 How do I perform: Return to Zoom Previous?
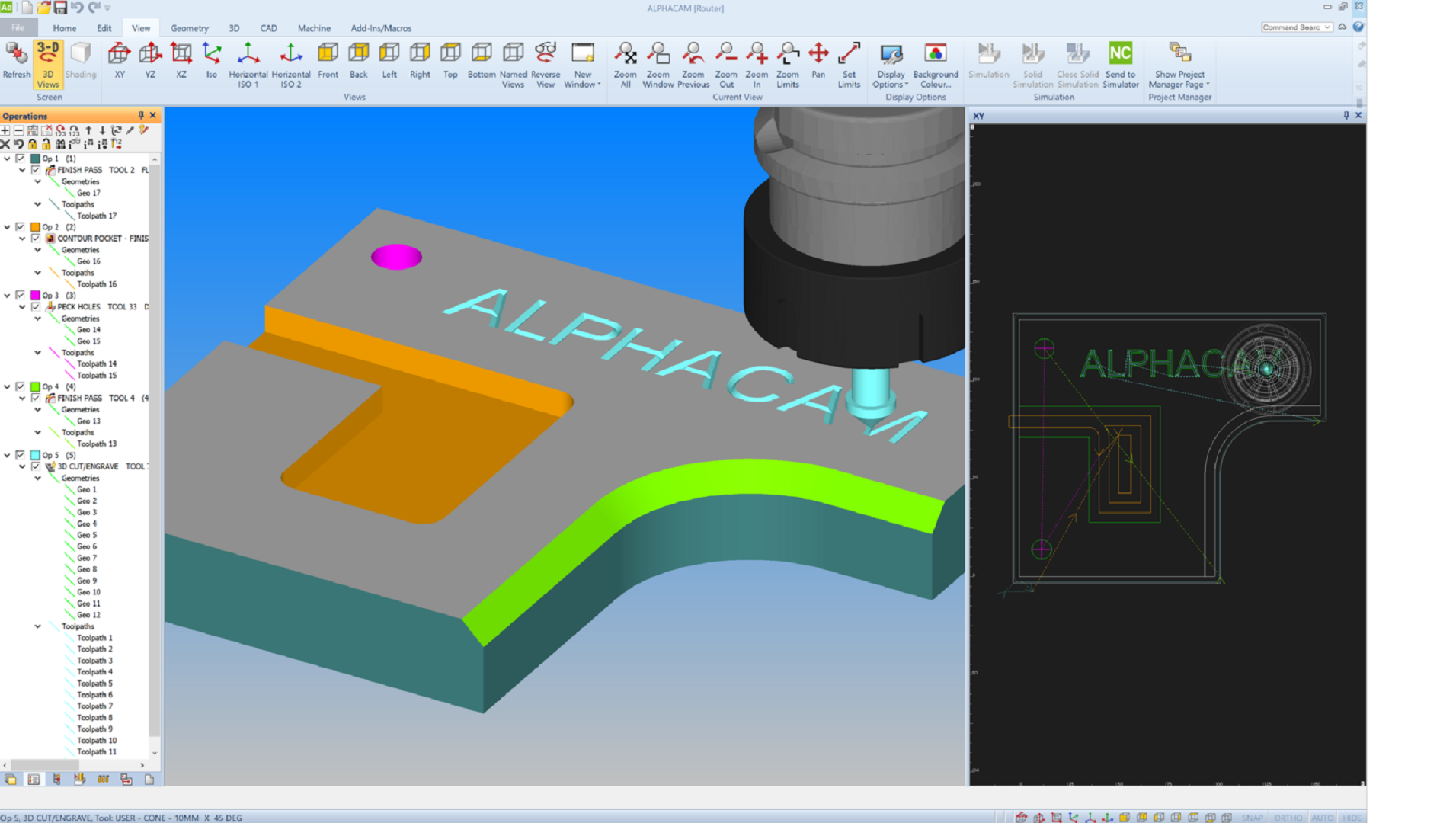pos(693,65)
